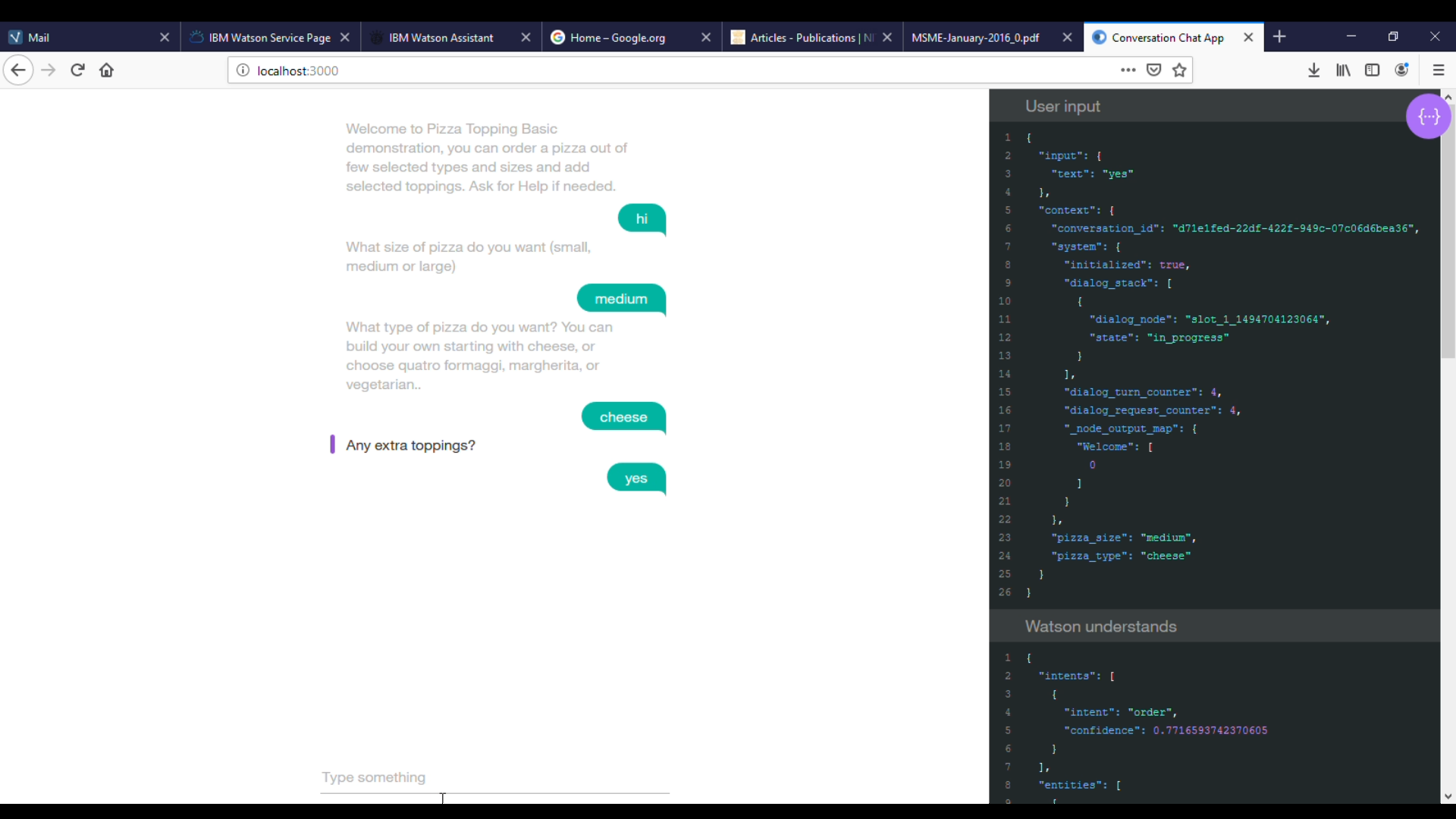Open a new browser tab with plus button

(1280, 37)
